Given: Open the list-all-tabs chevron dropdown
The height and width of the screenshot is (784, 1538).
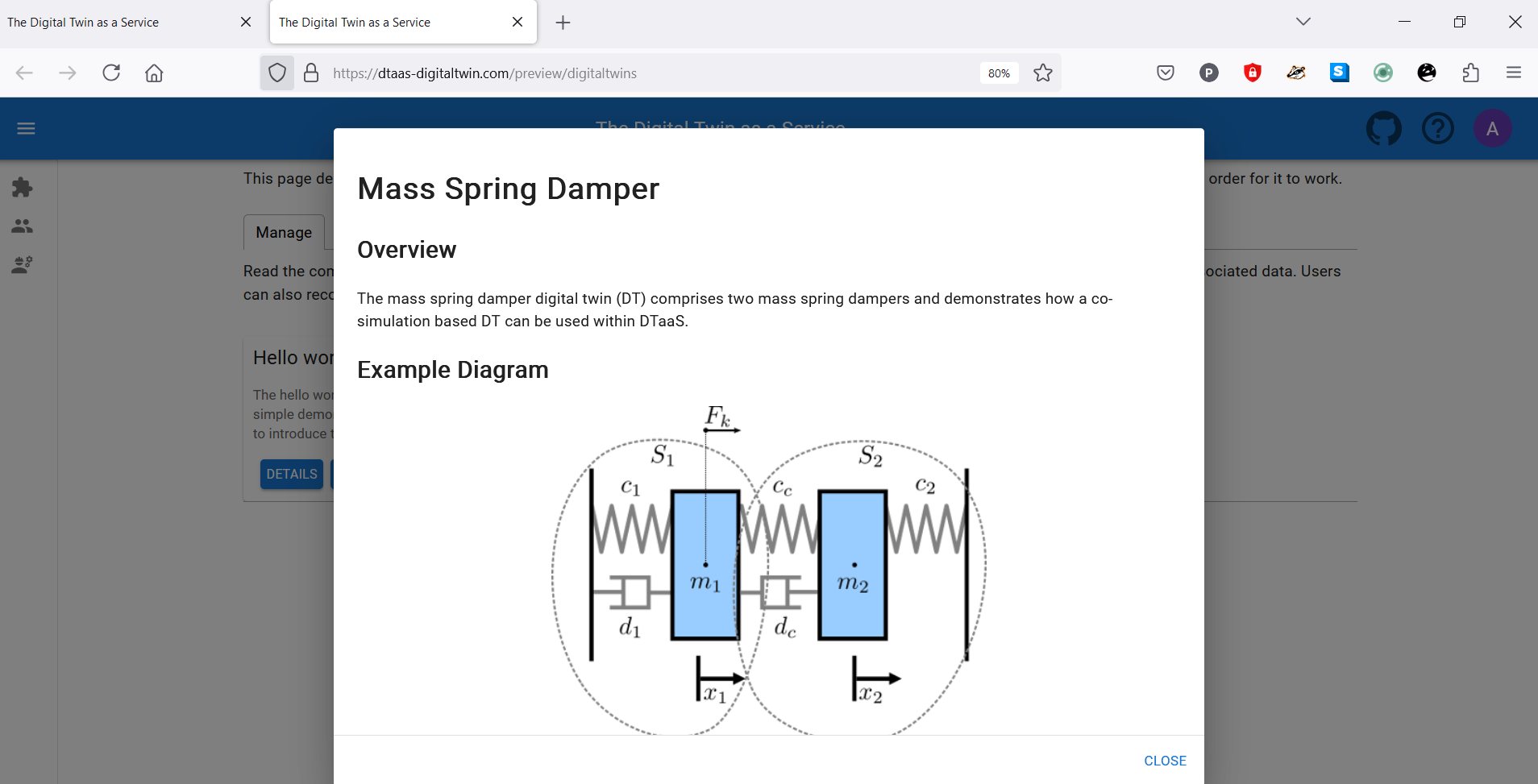Looking at the screenshot, I should [x=1302, y=22].
